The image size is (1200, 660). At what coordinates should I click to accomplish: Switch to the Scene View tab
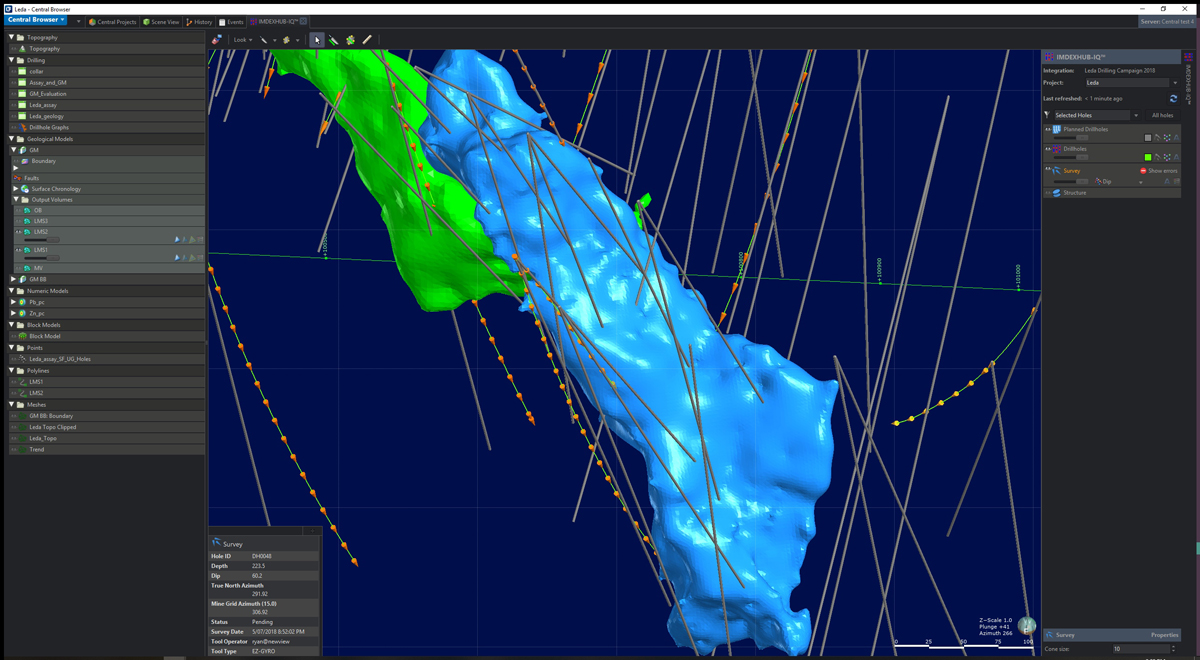click(x=160, y=22)
